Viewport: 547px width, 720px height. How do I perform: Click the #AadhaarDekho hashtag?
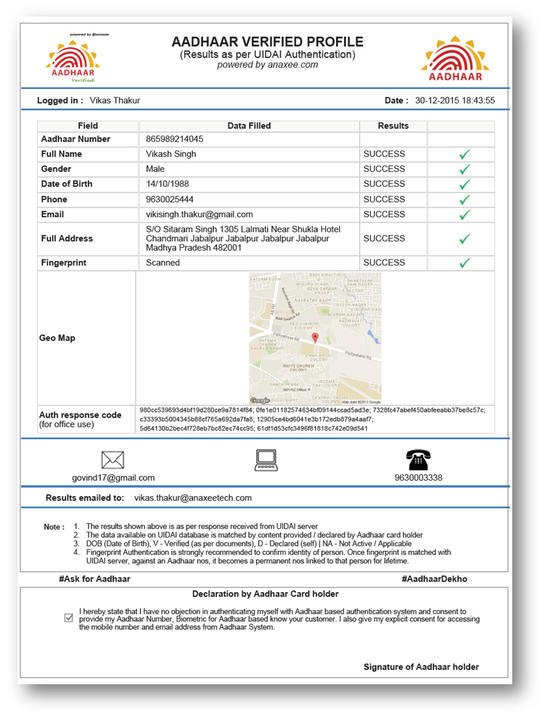tap(434, 579)
